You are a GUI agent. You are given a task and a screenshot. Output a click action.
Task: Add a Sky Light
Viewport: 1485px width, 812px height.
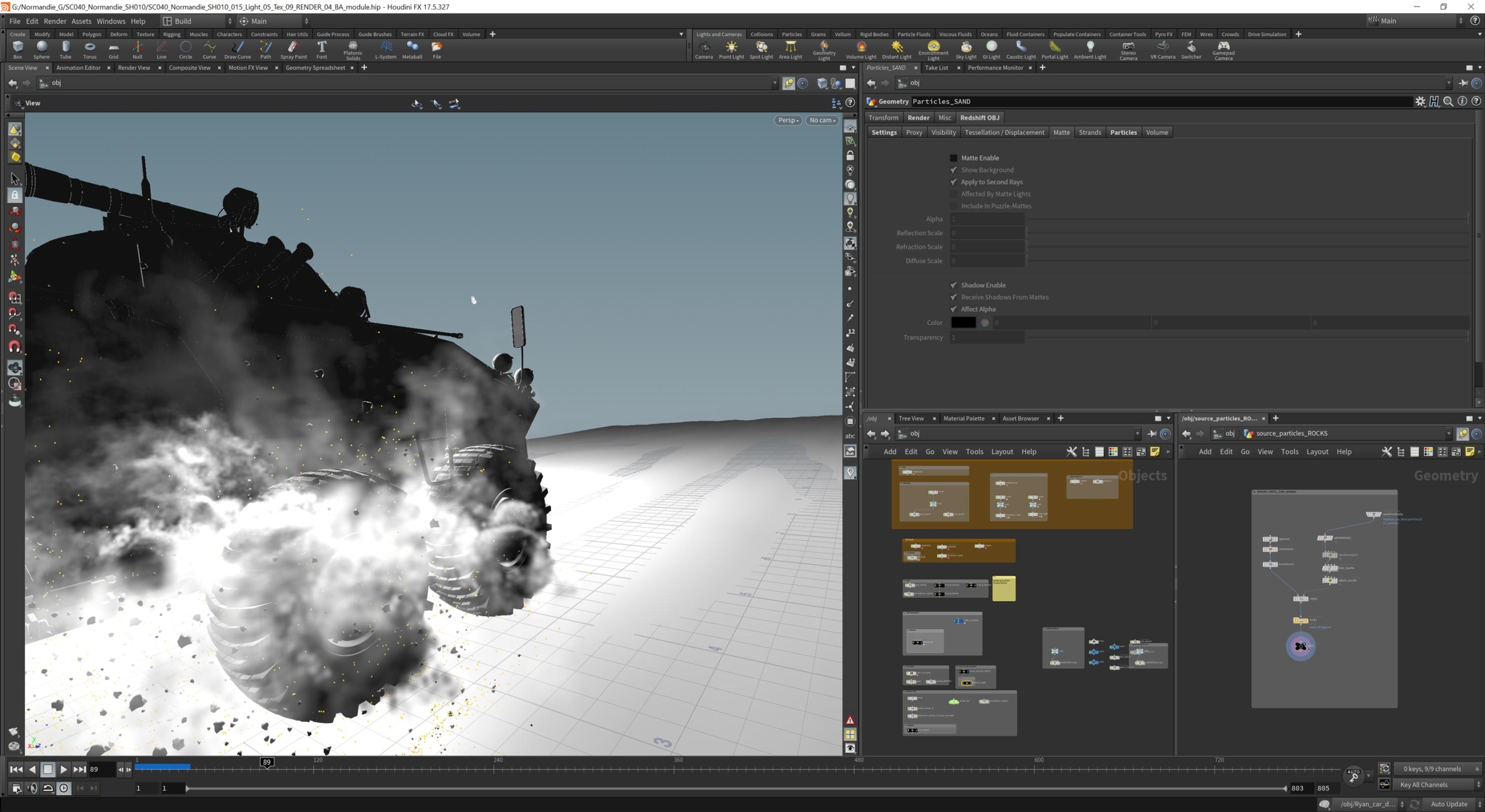click(x=966, y=50)
